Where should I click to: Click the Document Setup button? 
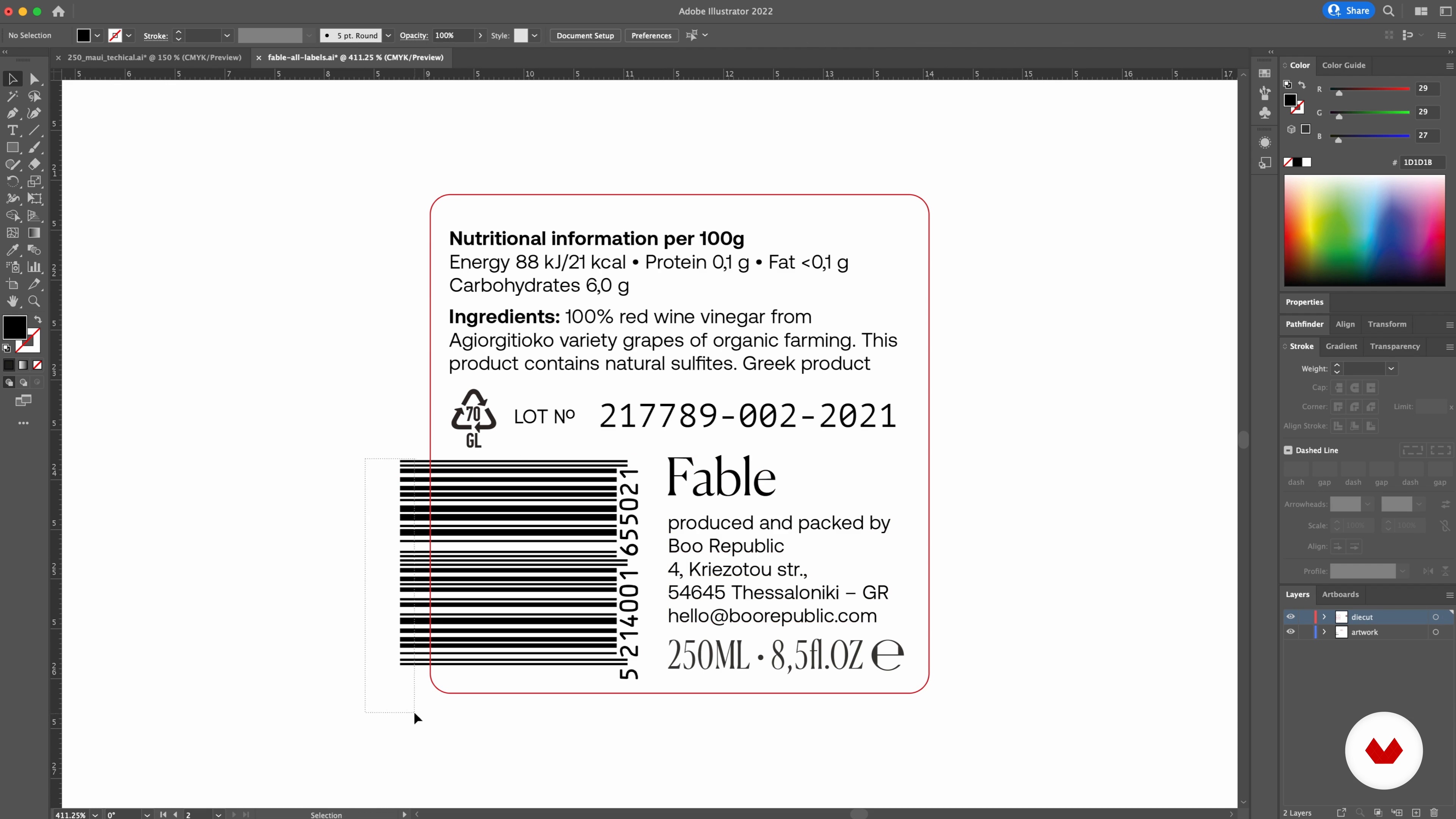tap(585, 36)
